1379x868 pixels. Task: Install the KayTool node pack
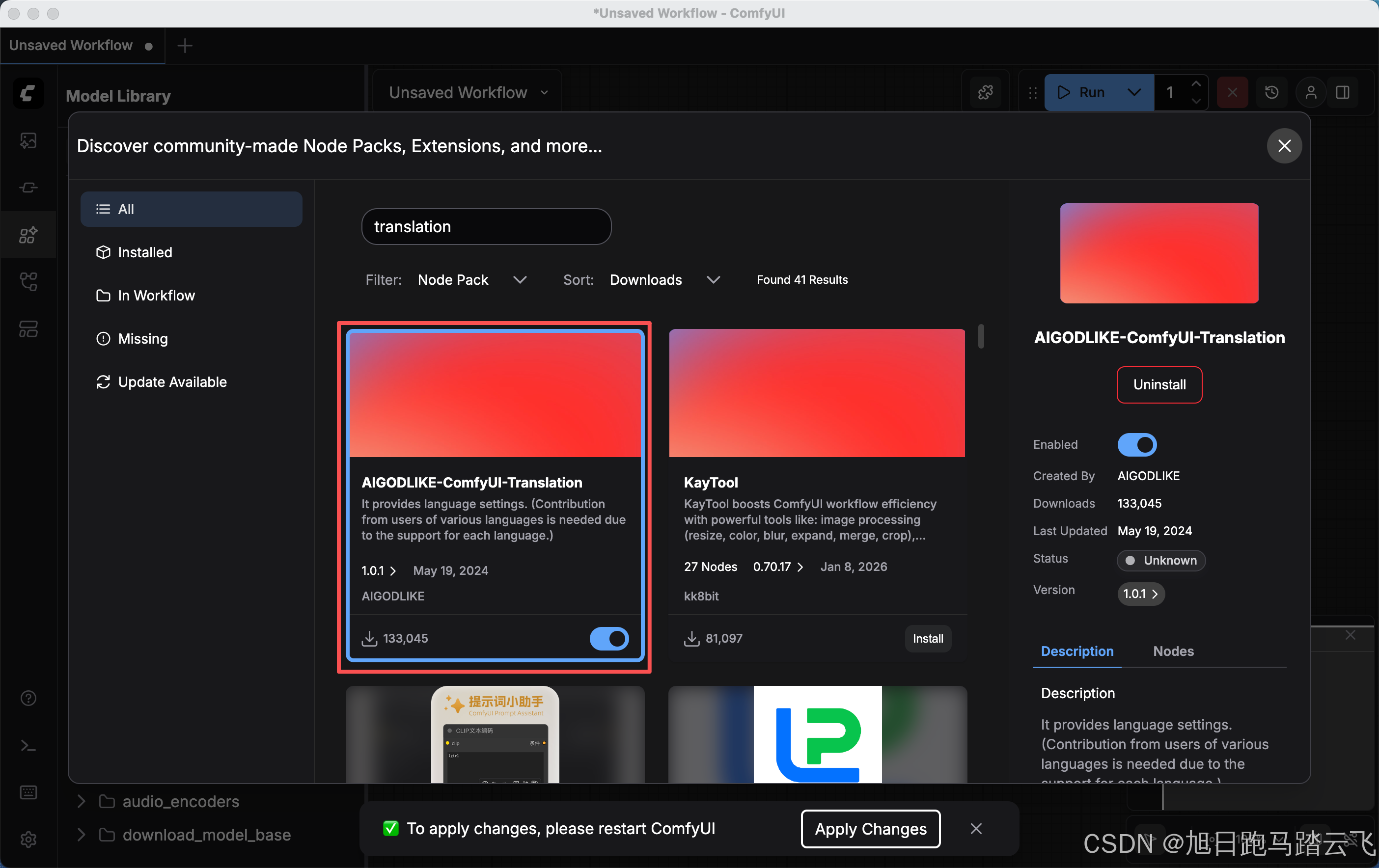(927, 638)
